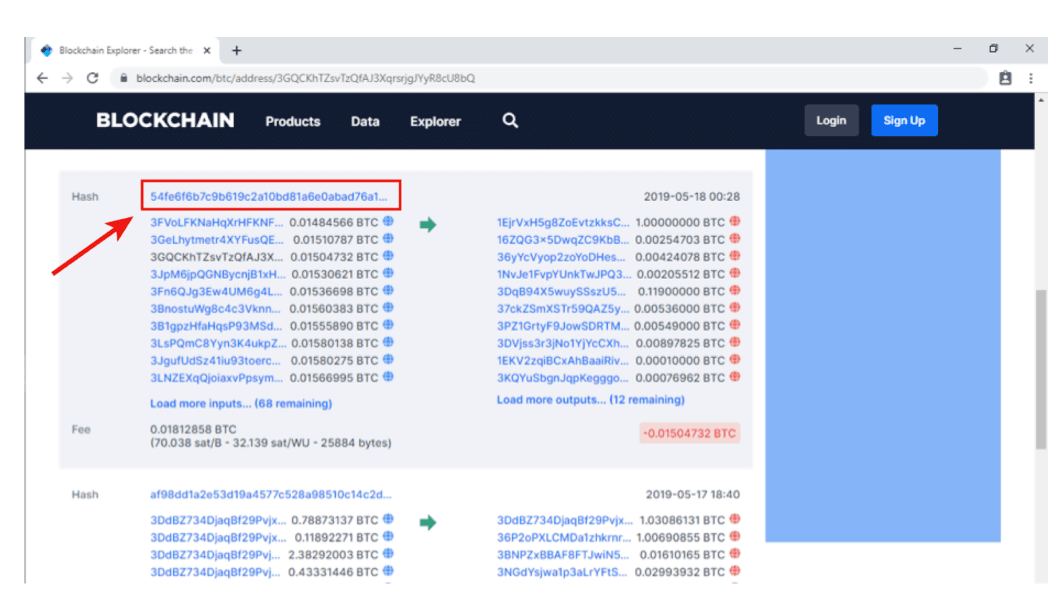Click the site info padlock icon
This screenshot has width=1052, height=592.
[123, 78]
